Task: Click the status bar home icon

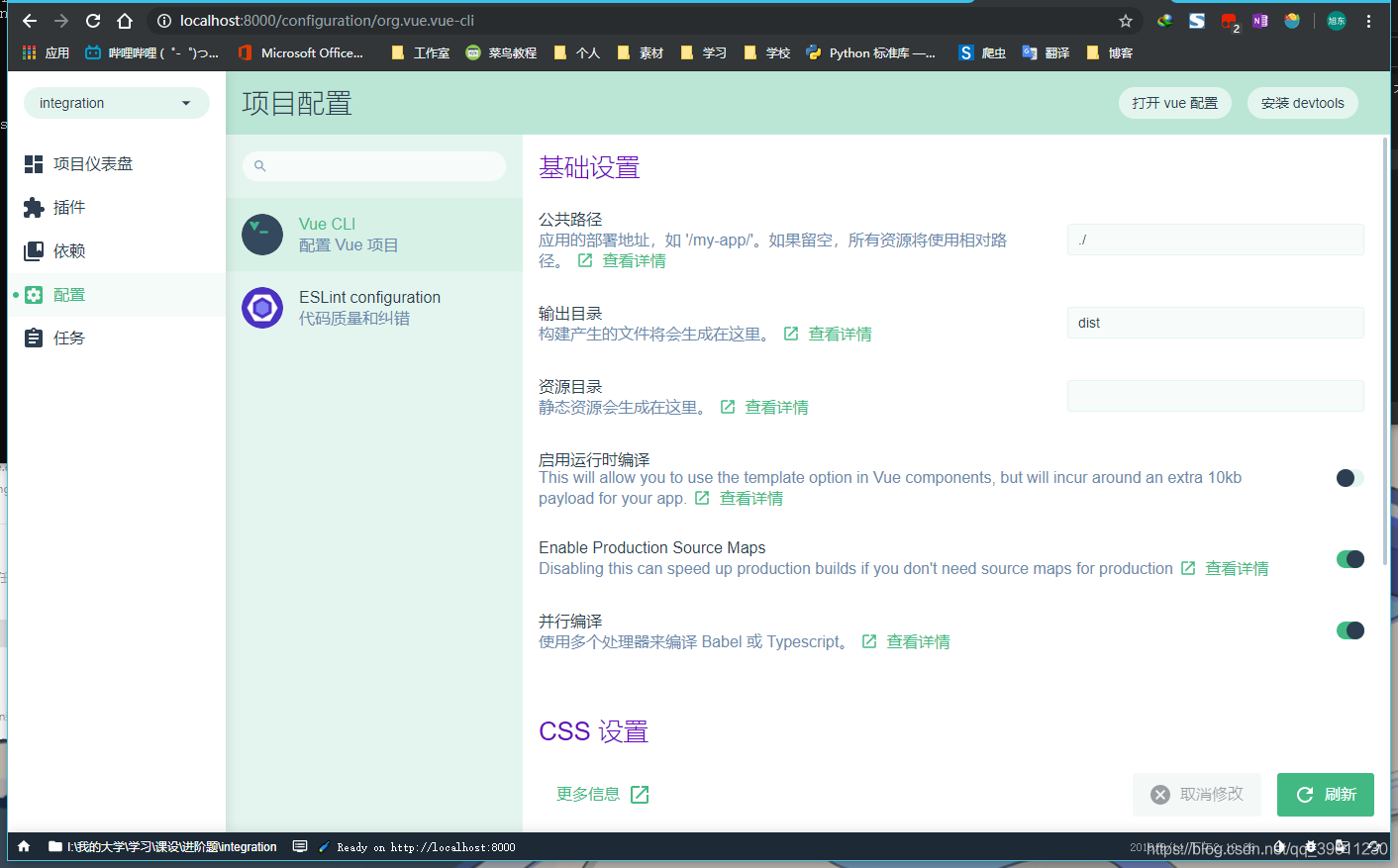Action: [x=24, y=847]
